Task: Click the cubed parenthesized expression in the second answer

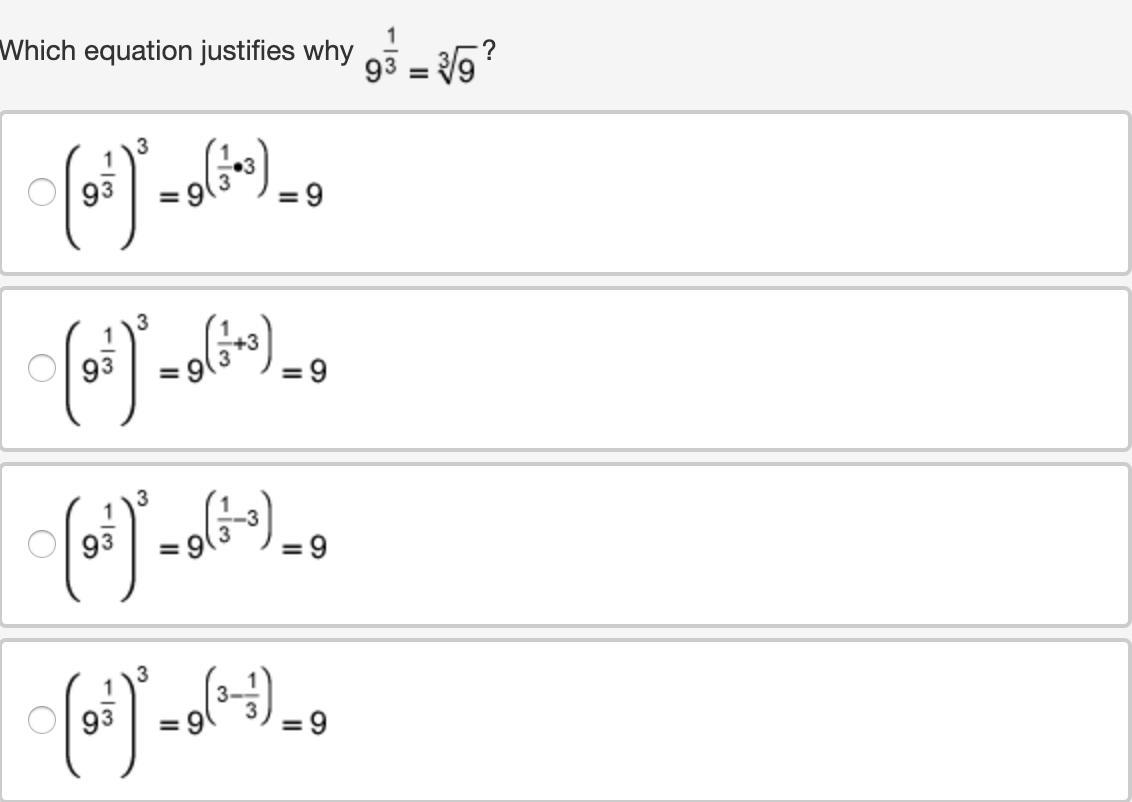Action: 102,369
